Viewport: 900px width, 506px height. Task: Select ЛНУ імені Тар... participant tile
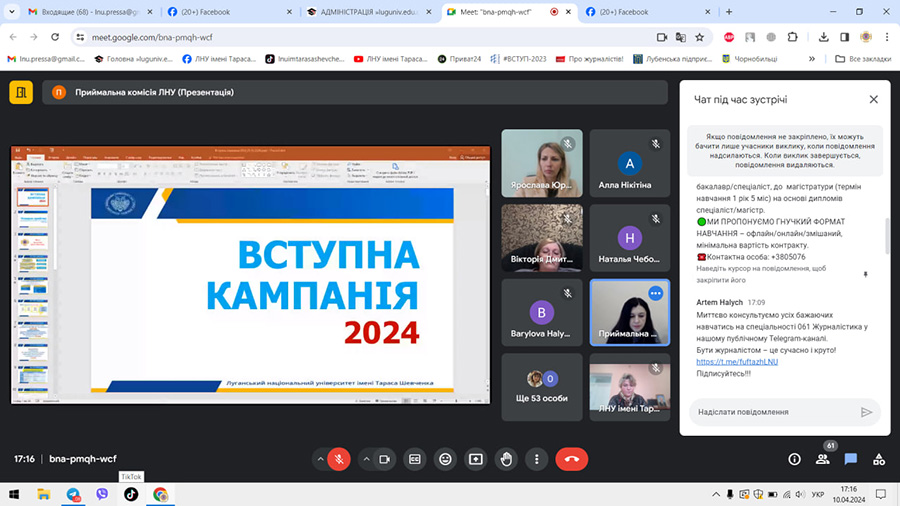click(x=630, y=387)
